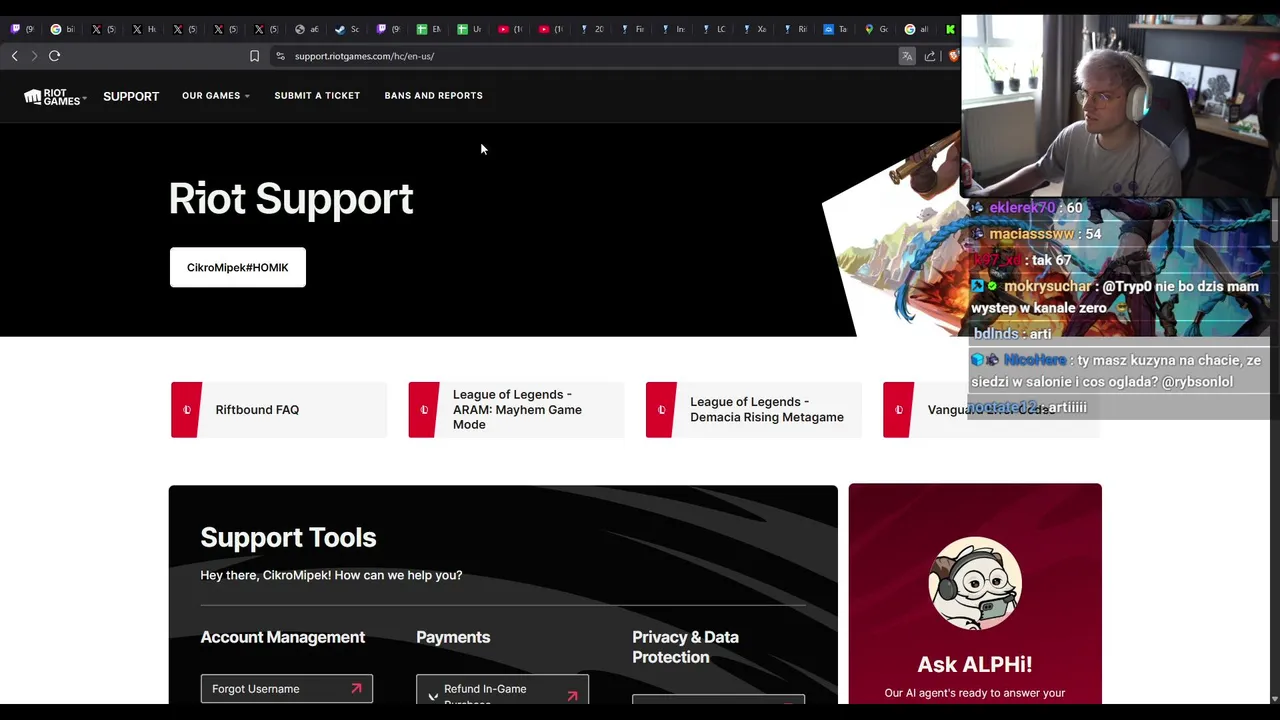This screenshot has width=1280, height=720.
Task: Click the streamer webcam overlay
Action: pyautogui.click(x=1120, y=105)
